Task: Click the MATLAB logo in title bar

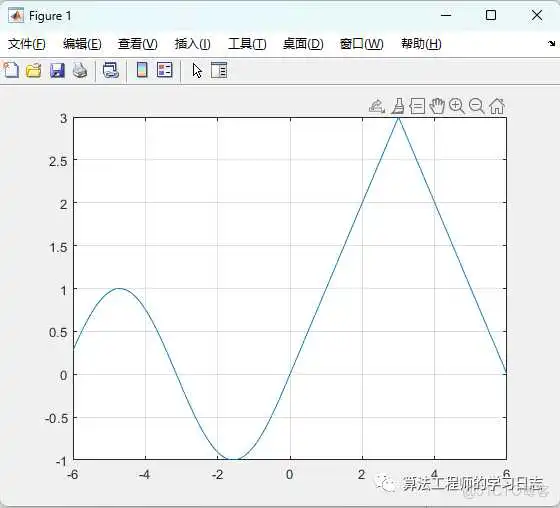Action: click(16, 15)
